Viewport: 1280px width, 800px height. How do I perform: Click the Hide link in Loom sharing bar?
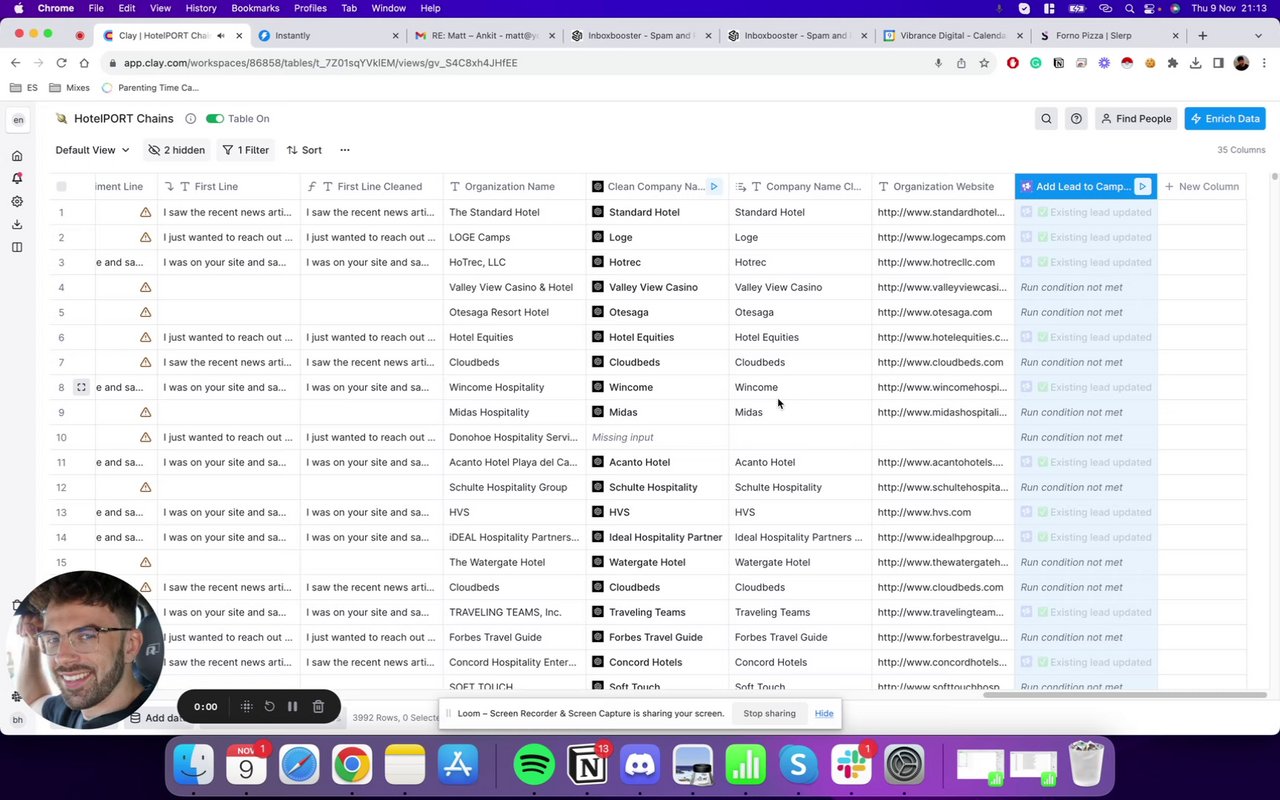tap(824, 713)
